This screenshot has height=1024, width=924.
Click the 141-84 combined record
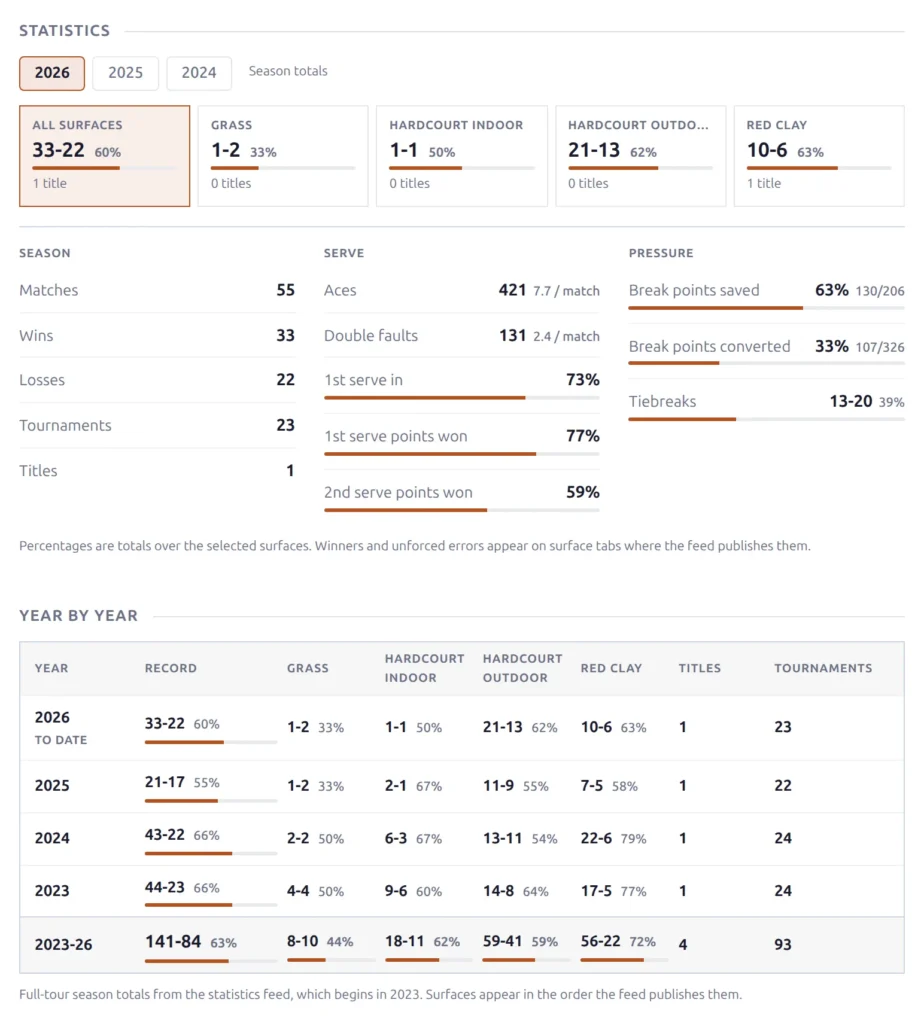tap(172, 942)
